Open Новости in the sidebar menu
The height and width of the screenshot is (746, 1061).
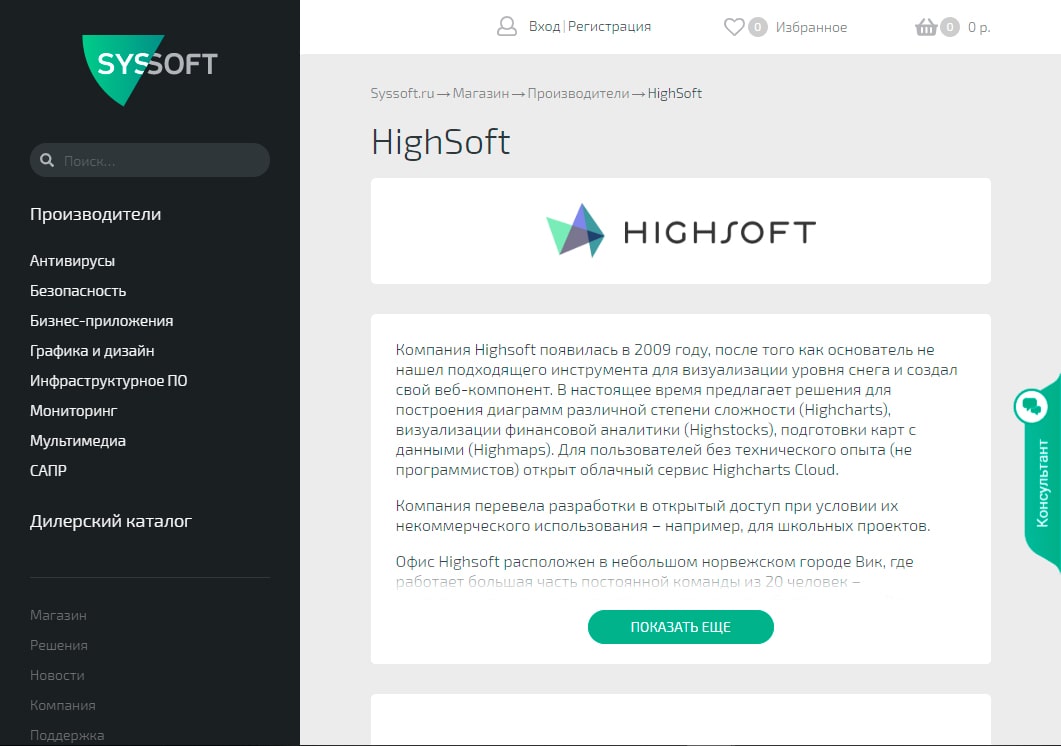coord(57,675)
